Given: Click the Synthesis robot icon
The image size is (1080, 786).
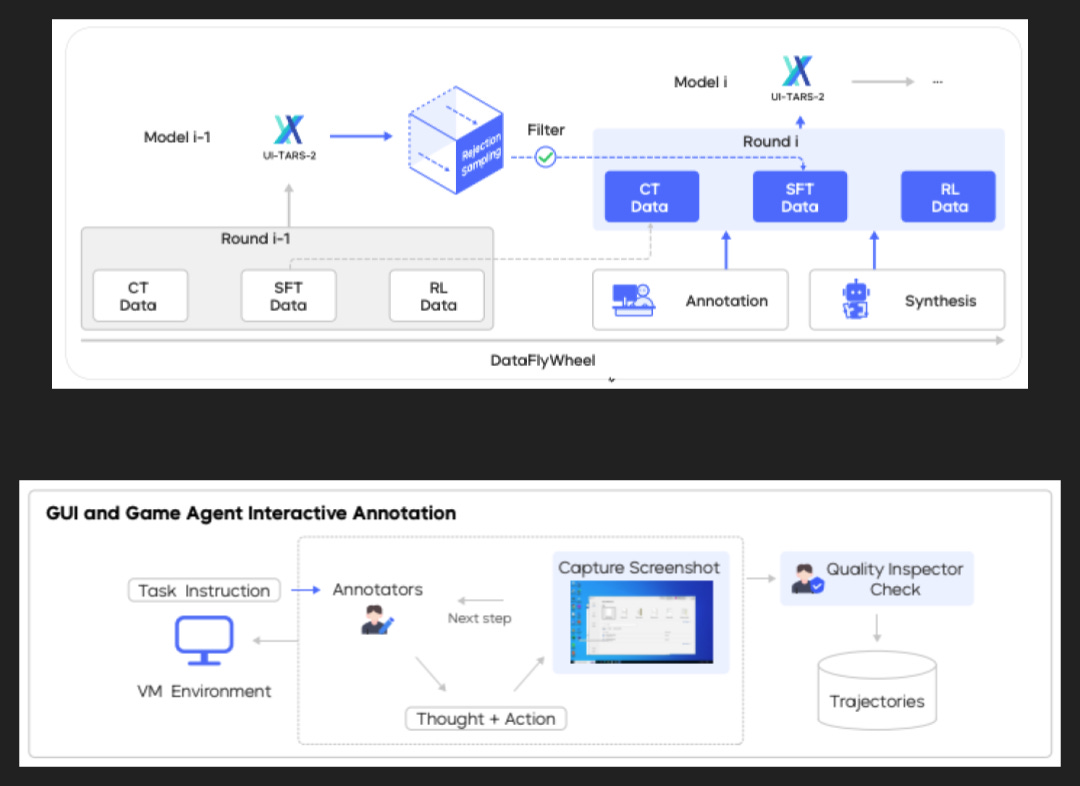Looking at the screenshot, I should click(855, 299).
